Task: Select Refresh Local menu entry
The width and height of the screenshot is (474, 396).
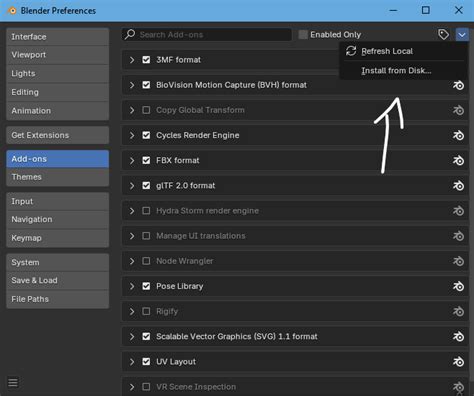Action: [403, 51]
